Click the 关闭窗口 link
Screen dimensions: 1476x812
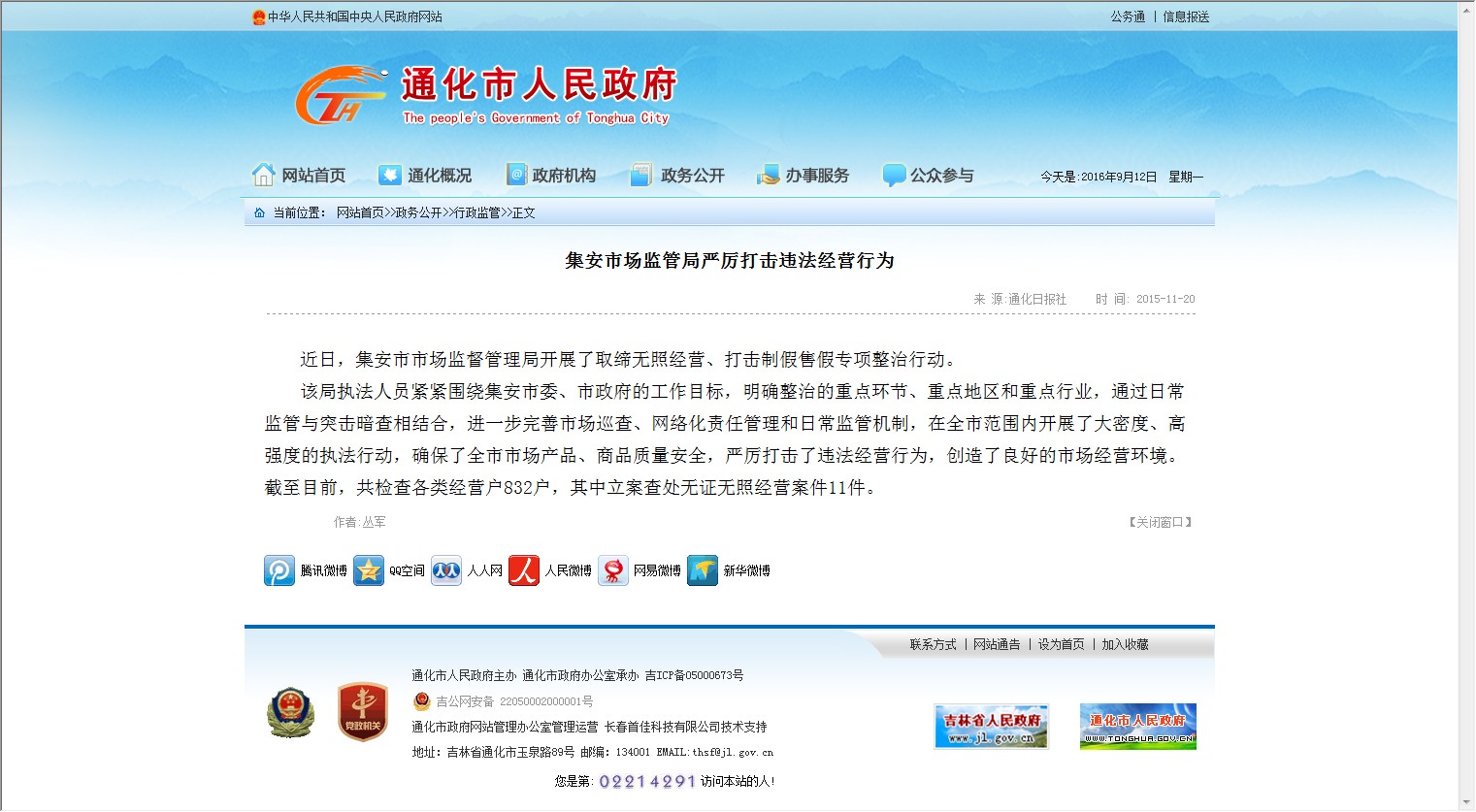pos(1160,522)
